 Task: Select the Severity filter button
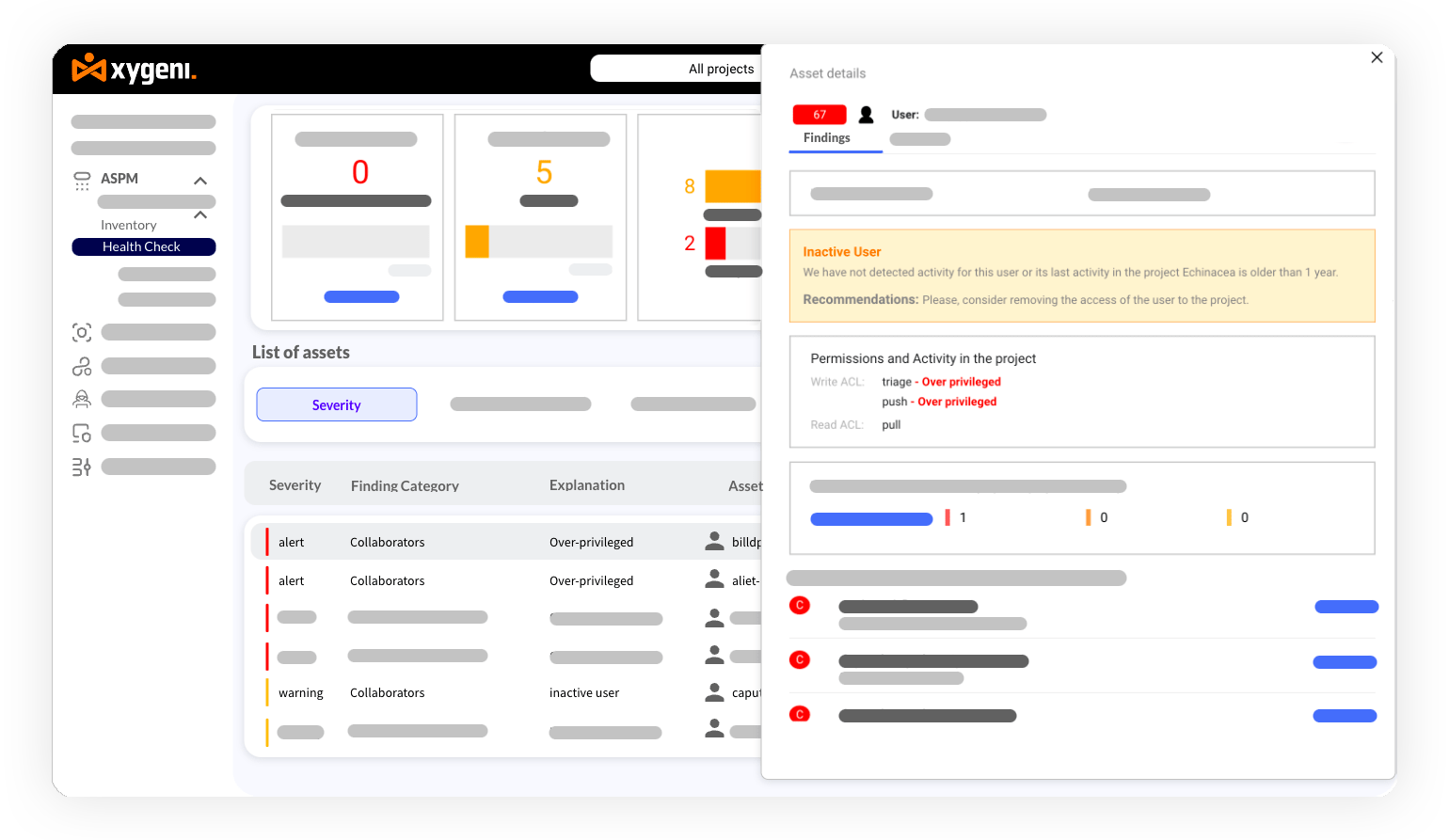tap(337, 404)
